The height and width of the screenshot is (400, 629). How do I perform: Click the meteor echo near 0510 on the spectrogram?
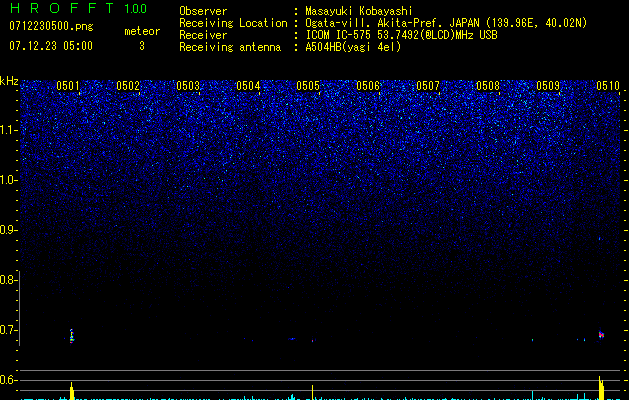point(601,335)
